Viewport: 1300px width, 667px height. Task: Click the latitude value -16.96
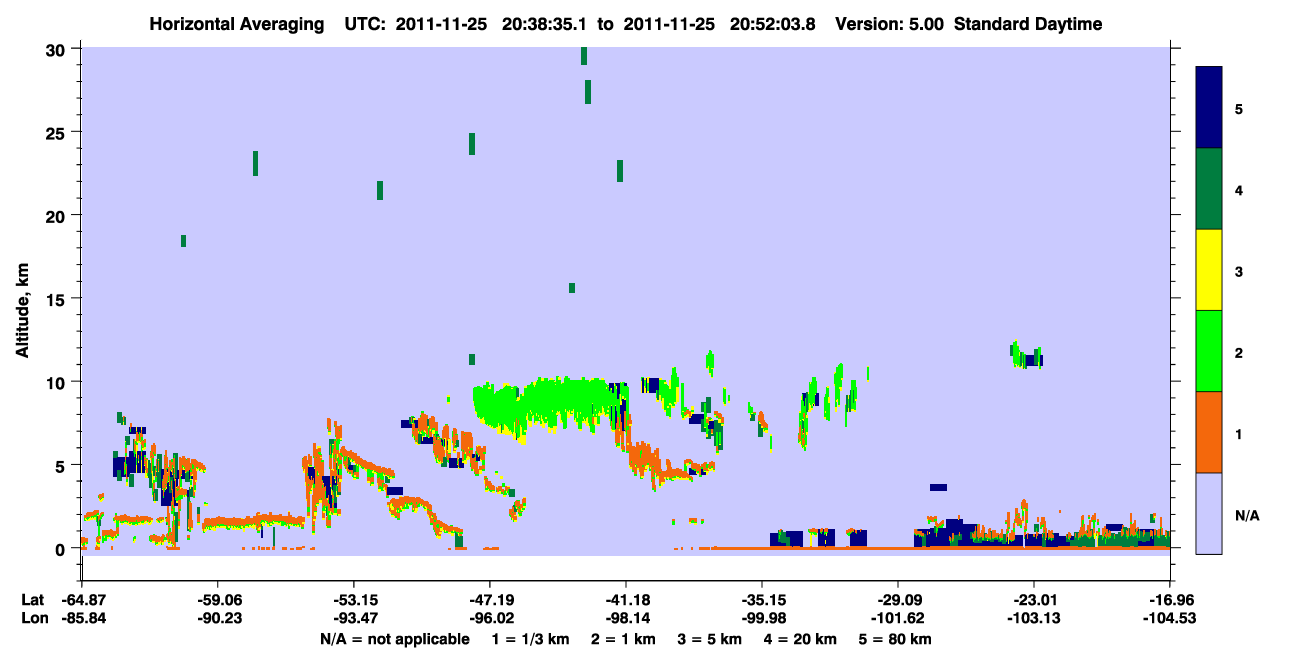[x=1170, y=600]
